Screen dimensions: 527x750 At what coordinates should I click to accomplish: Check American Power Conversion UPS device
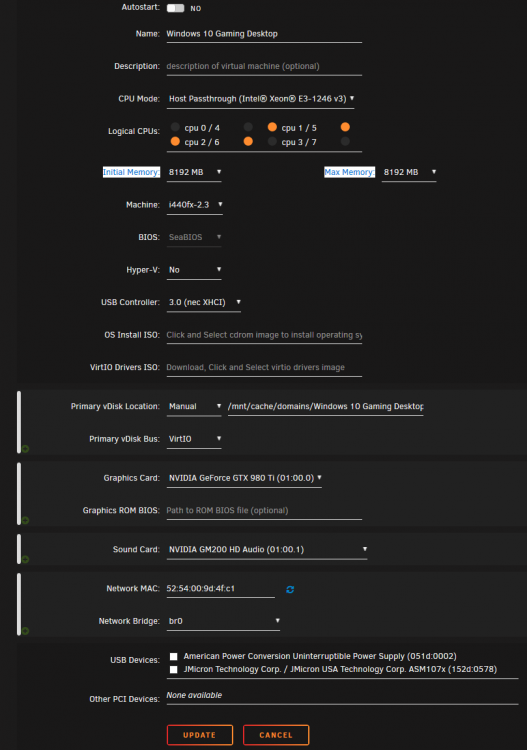[x=174, y=656]
